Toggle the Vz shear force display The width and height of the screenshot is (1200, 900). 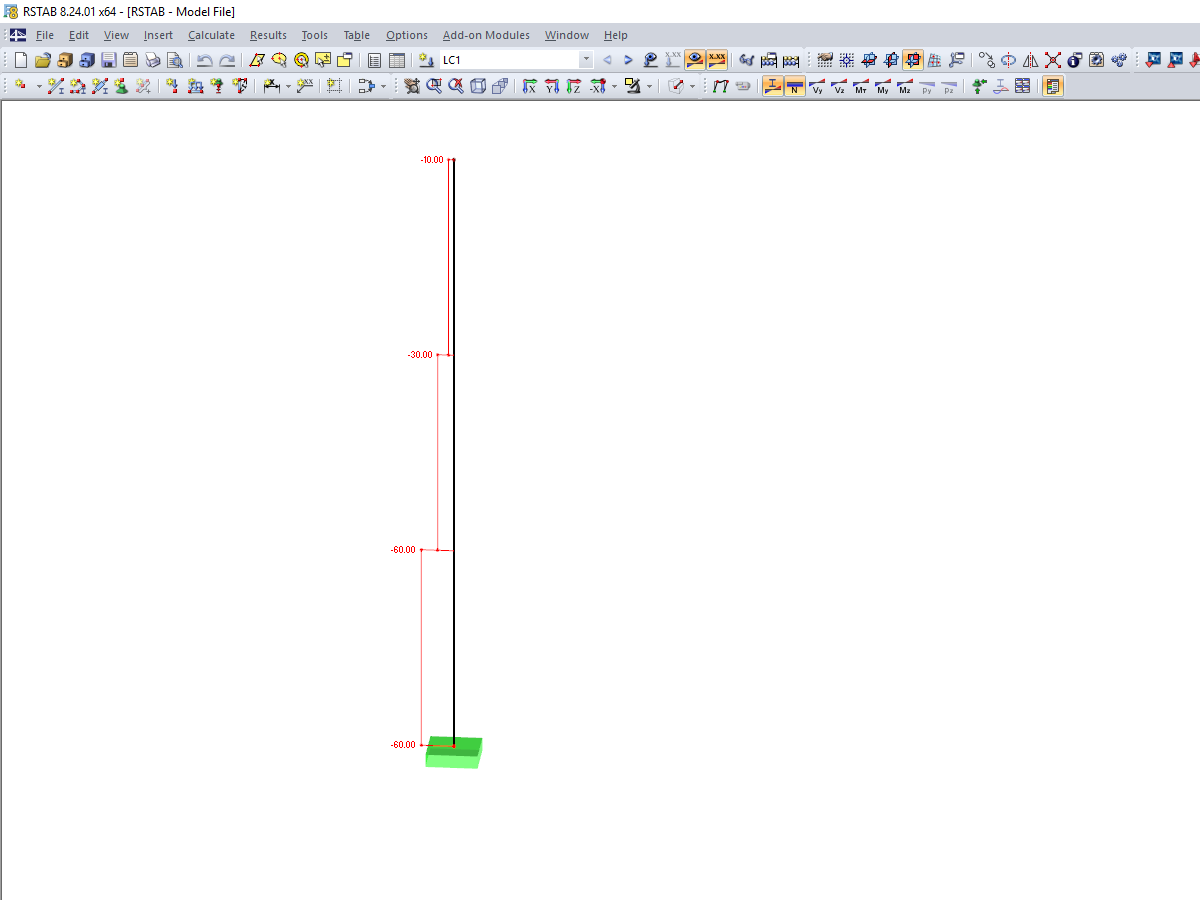[838, 86]
